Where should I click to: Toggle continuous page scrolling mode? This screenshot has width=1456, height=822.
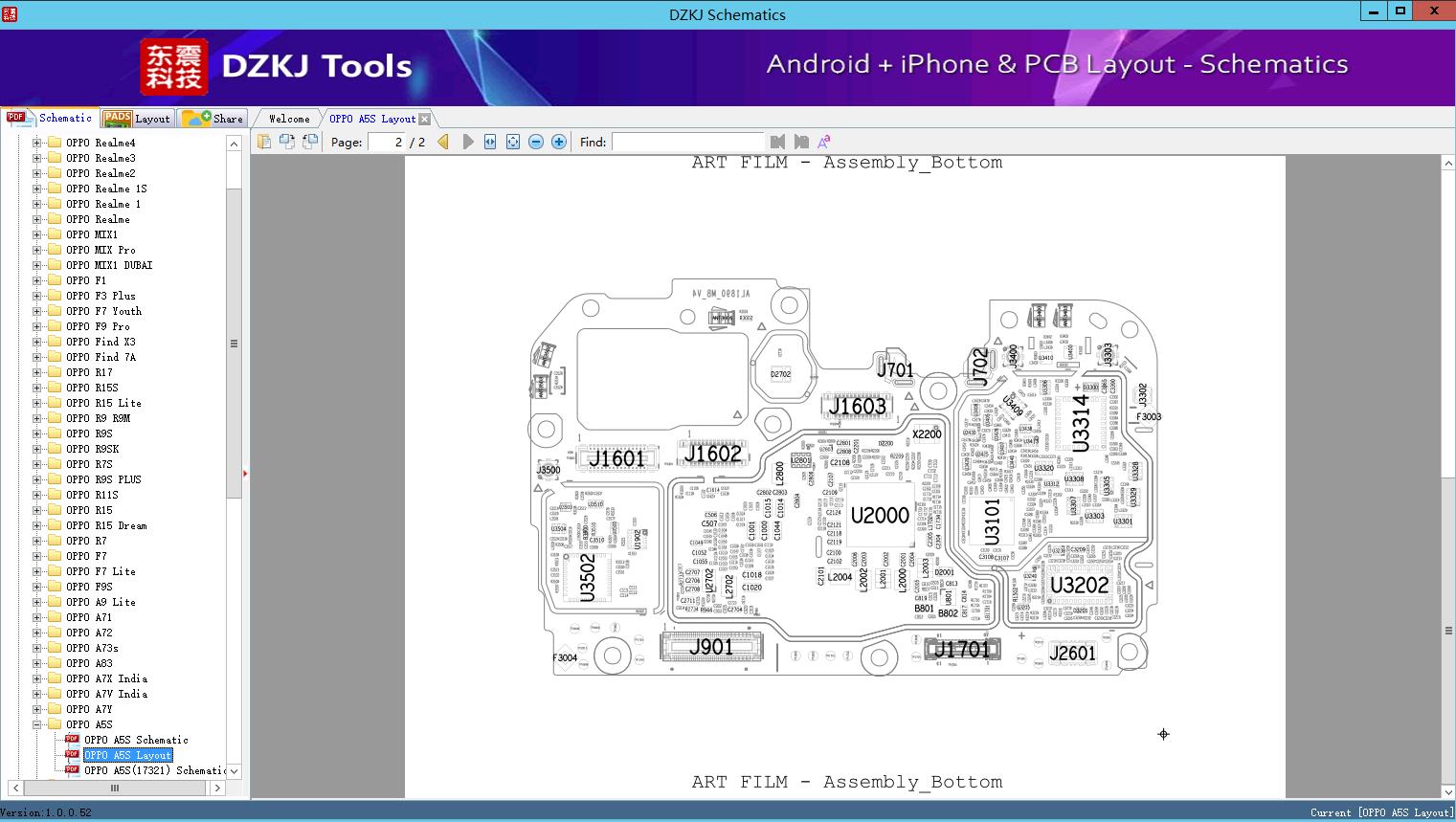[x=309, y=141]
